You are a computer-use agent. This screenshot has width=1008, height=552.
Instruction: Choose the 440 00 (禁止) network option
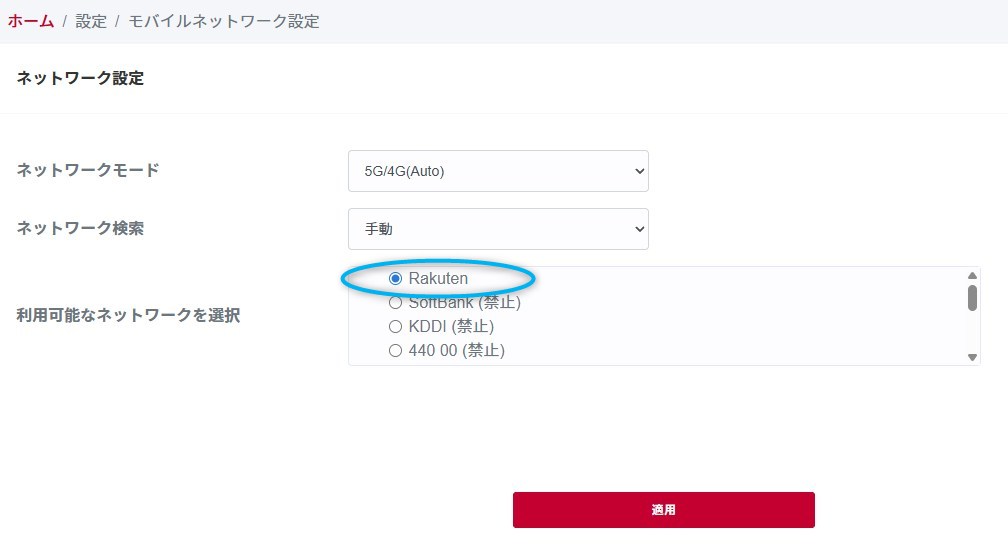(395, 350)
